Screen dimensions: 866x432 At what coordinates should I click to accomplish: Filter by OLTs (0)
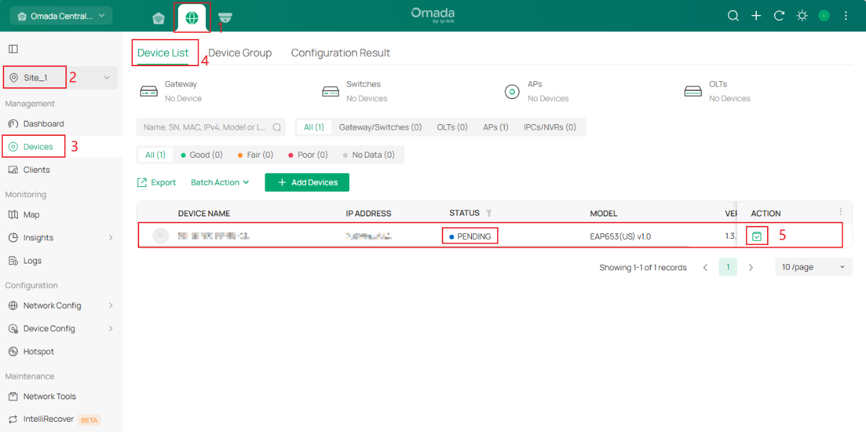click(452, 127)
